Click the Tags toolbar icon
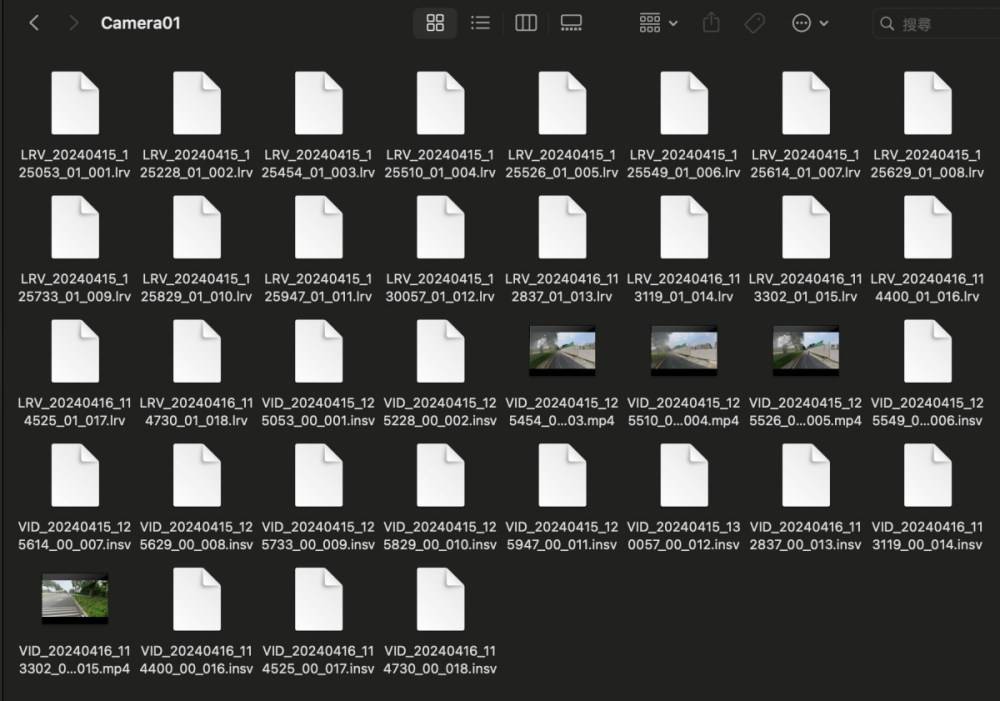The width and height of the screenshot is (1000, 701). pyautogui.click(x=755, y=24)
